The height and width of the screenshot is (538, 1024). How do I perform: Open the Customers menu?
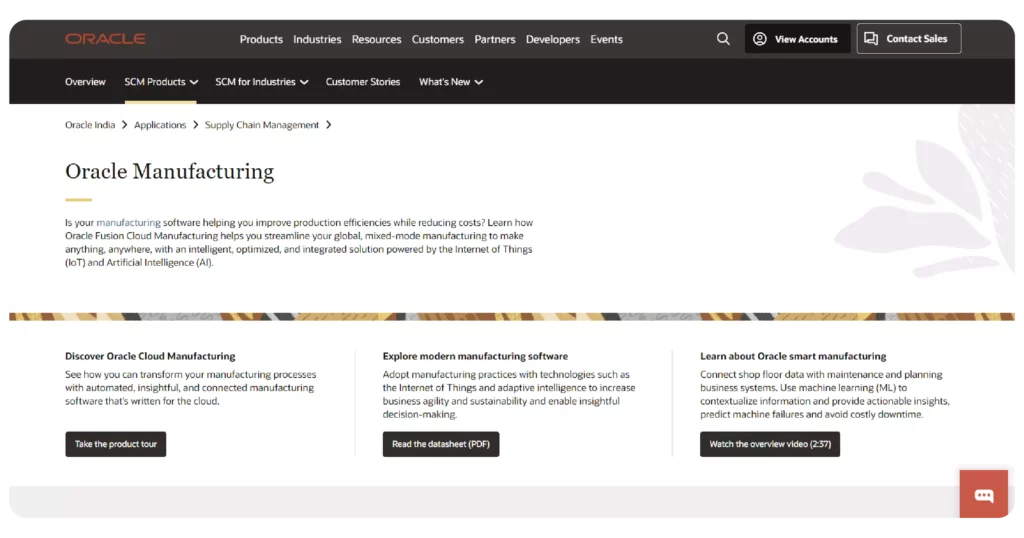438,39
